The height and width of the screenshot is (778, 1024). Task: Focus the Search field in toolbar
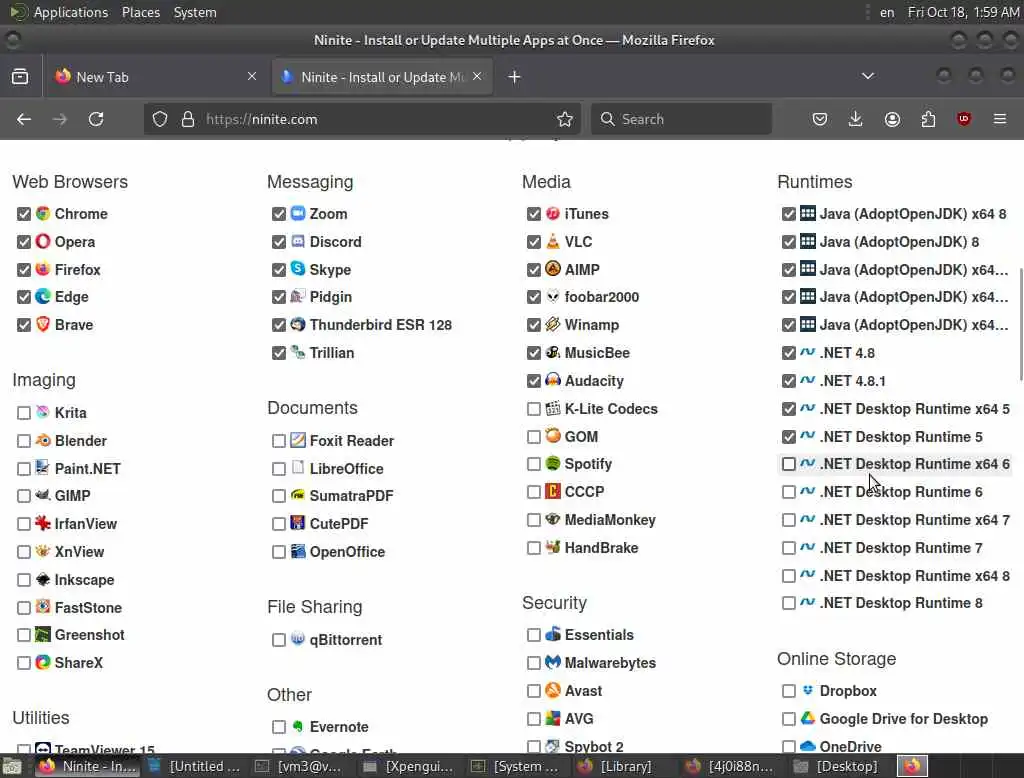point(681,119)
